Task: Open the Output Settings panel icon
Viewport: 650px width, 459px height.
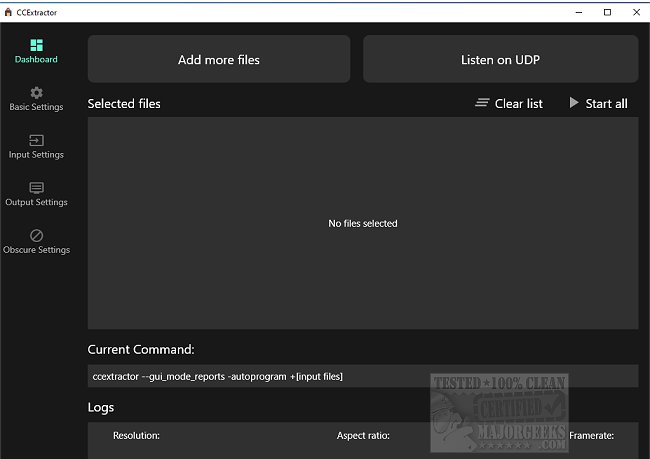Action: [36, 188]
